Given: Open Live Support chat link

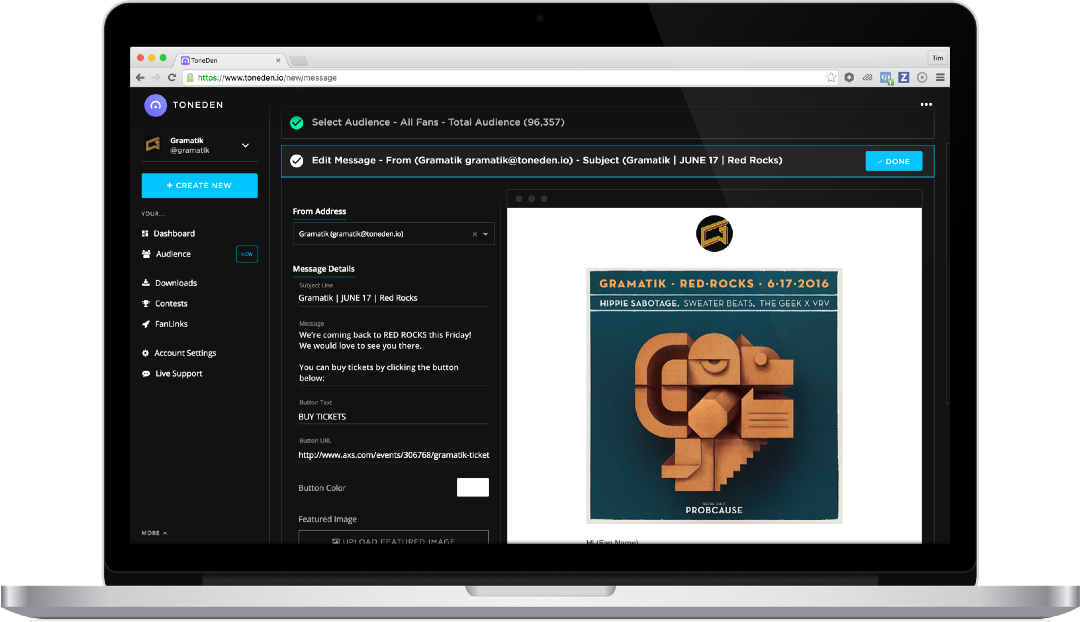Looking at the screenshot, I should [178, 374].
